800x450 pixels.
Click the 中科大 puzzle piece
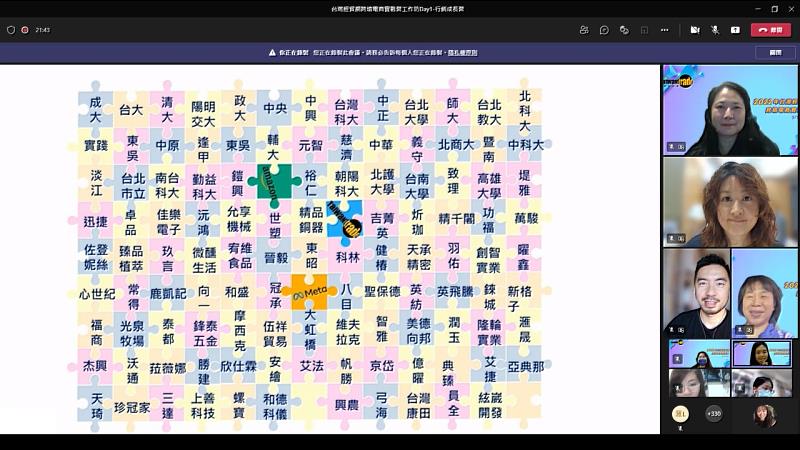pos(526,145)
